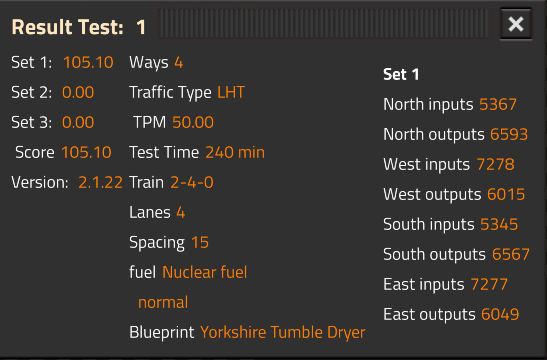
Task: Close the Result Test dialog
Action: (516, 24)
